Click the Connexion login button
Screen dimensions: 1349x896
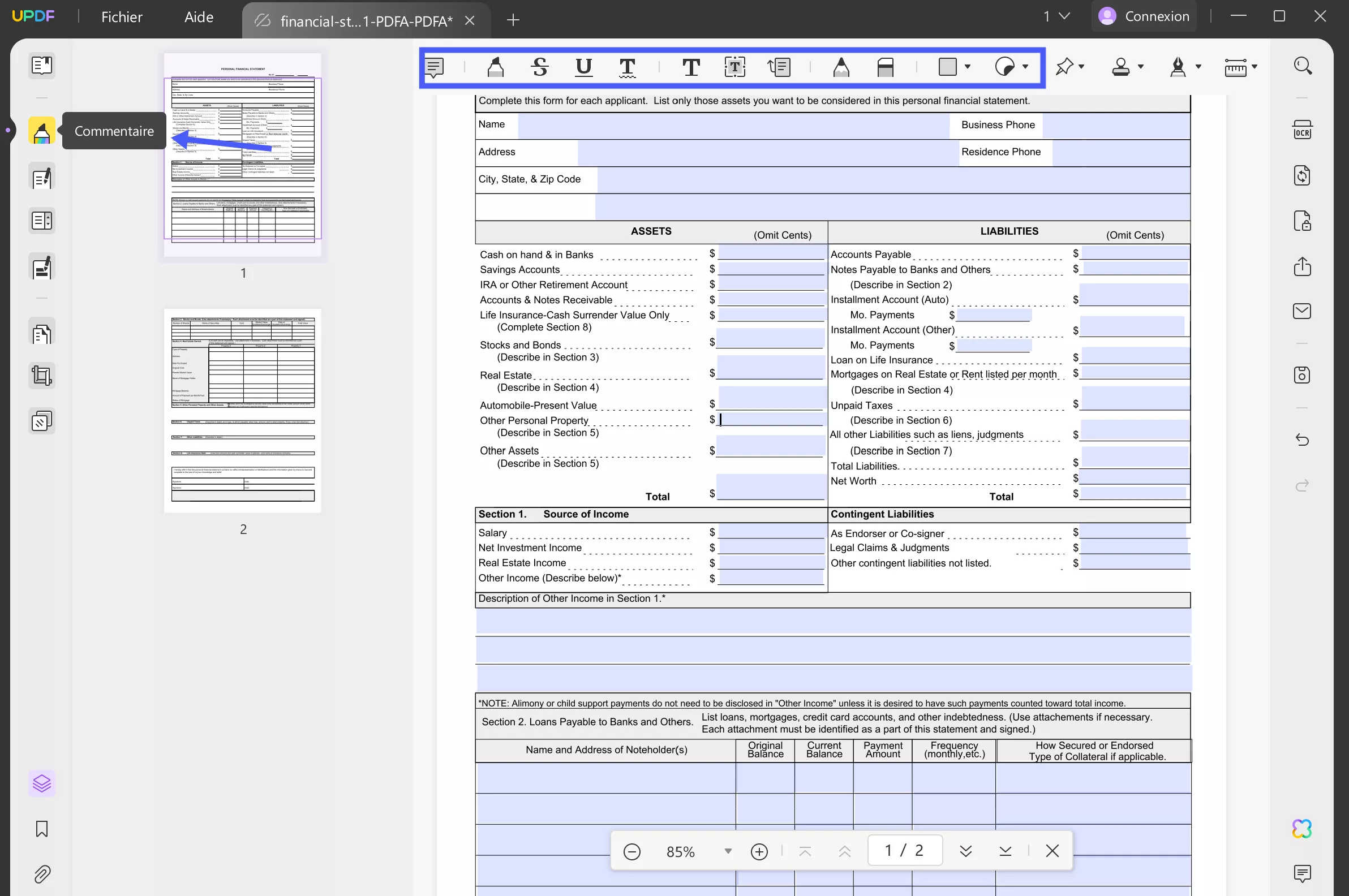click(x=1144, y=16)
